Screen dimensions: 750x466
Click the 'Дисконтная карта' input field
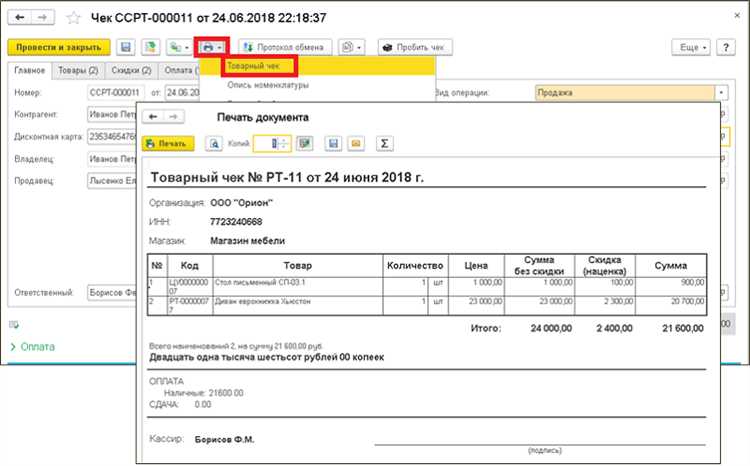[112, 137]
